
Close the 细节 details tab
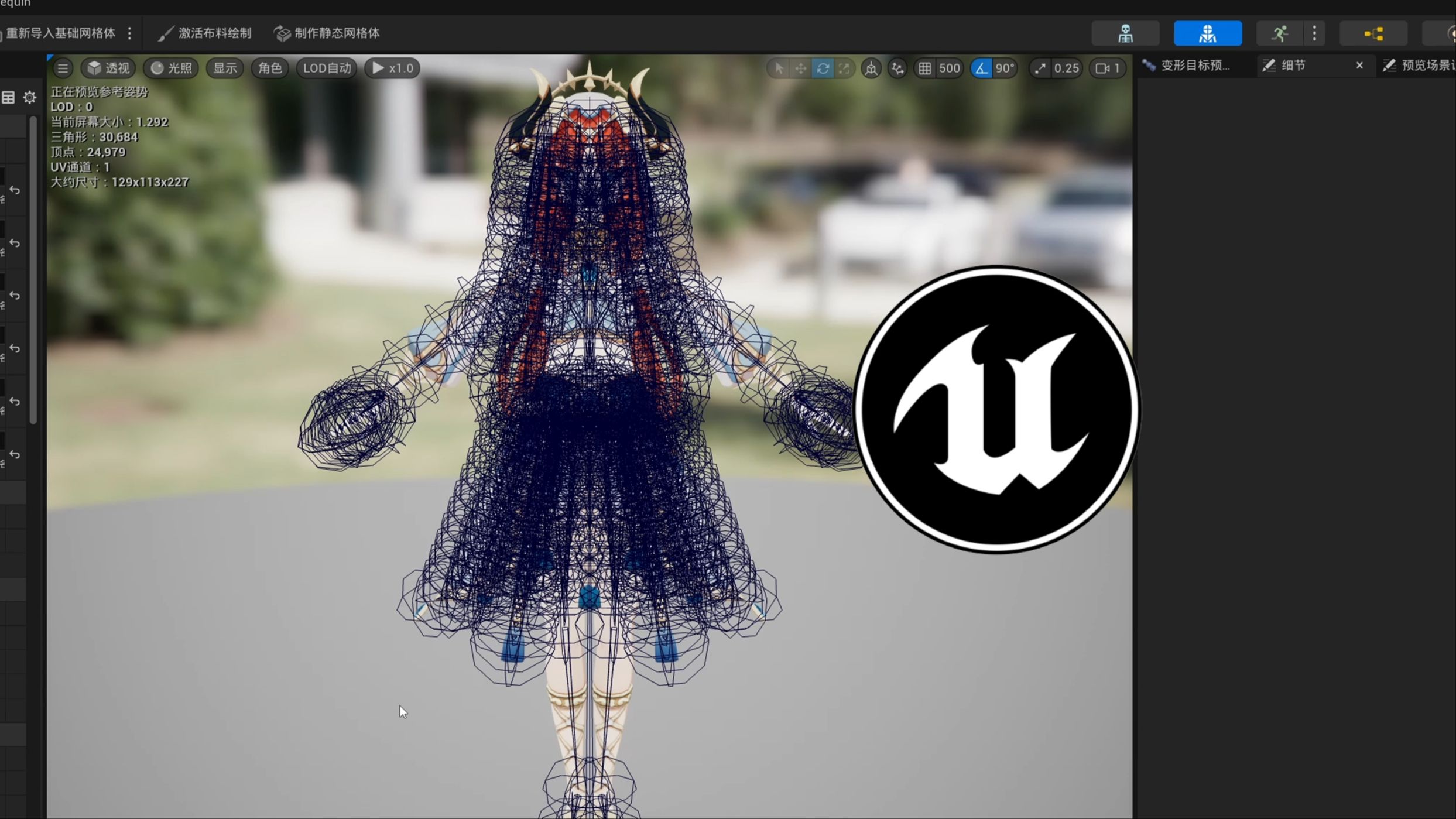(1359, 66)
